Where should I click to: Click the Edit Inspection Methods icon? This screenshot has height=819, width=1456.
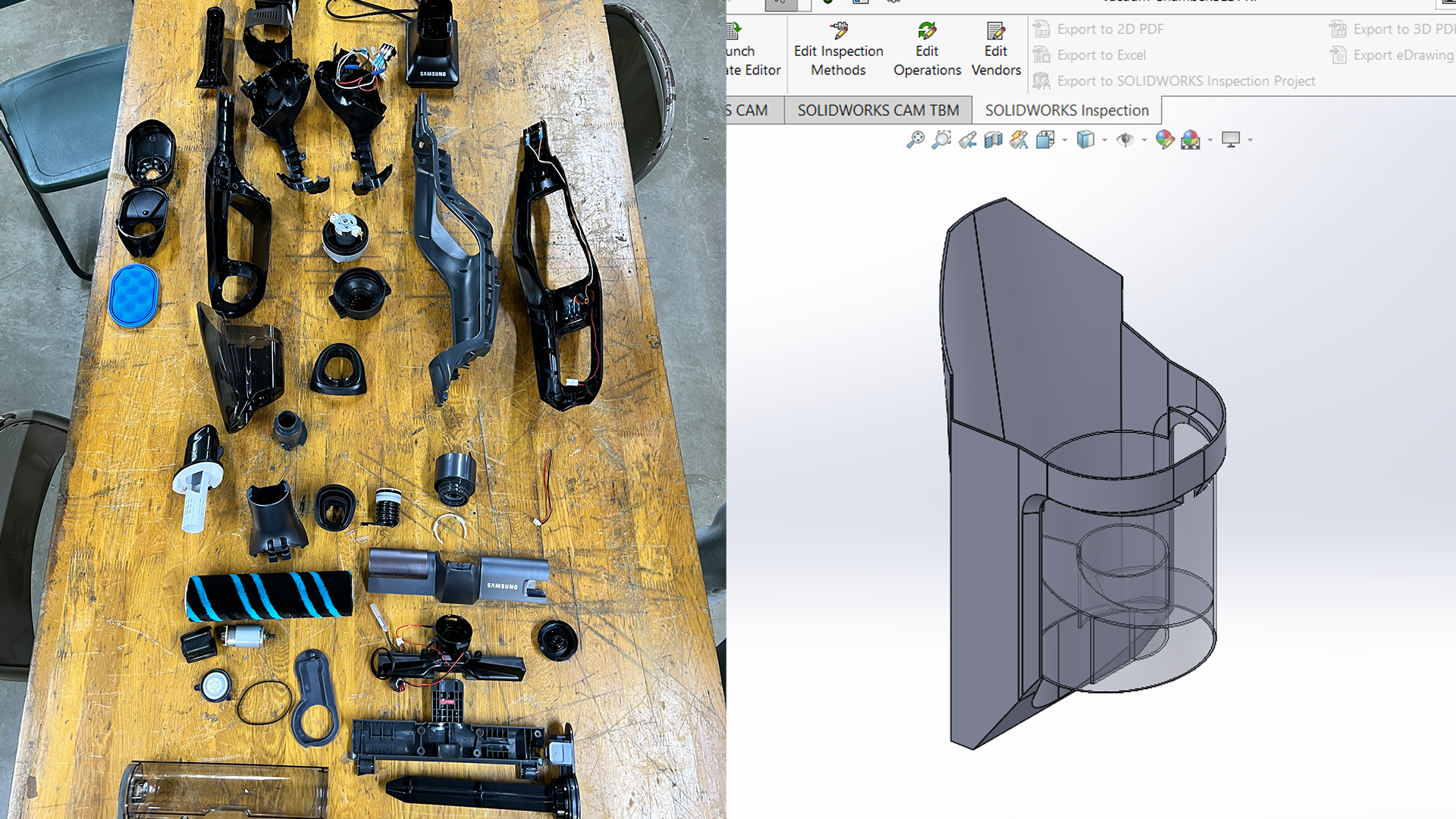[x=839, y=30]
